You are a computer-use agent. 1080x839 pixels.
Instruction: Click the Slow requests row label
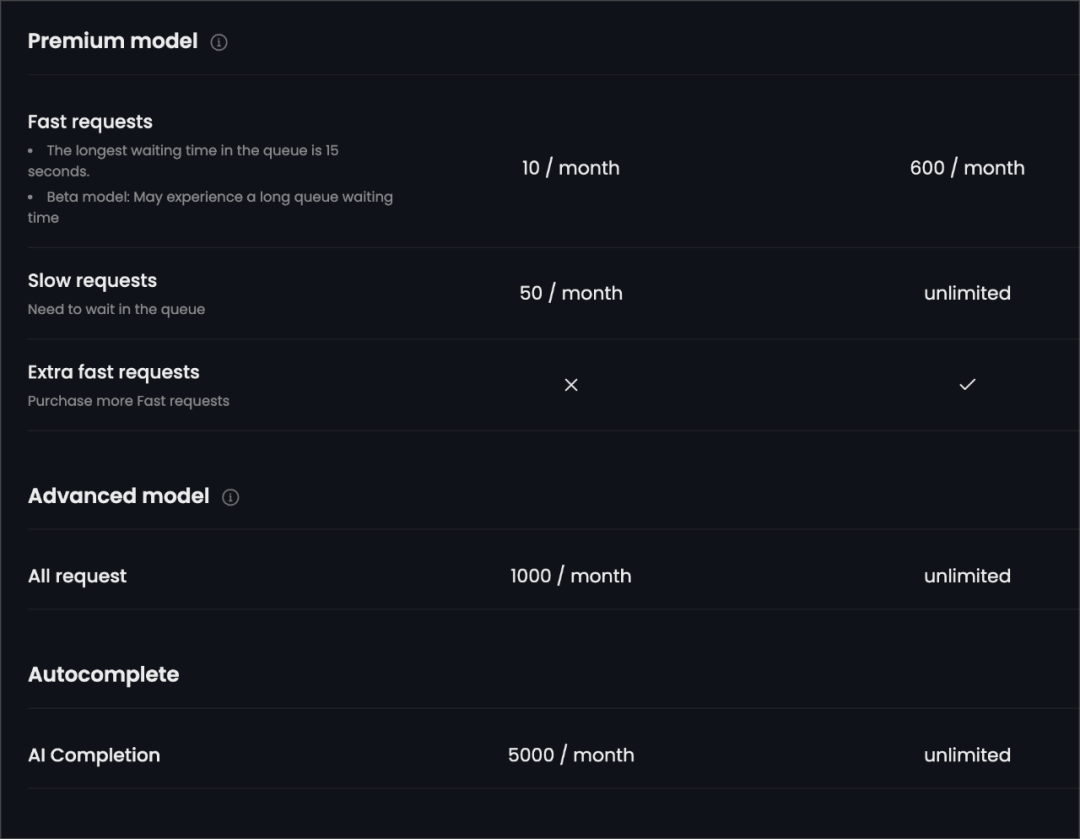(x=92, y=281)
